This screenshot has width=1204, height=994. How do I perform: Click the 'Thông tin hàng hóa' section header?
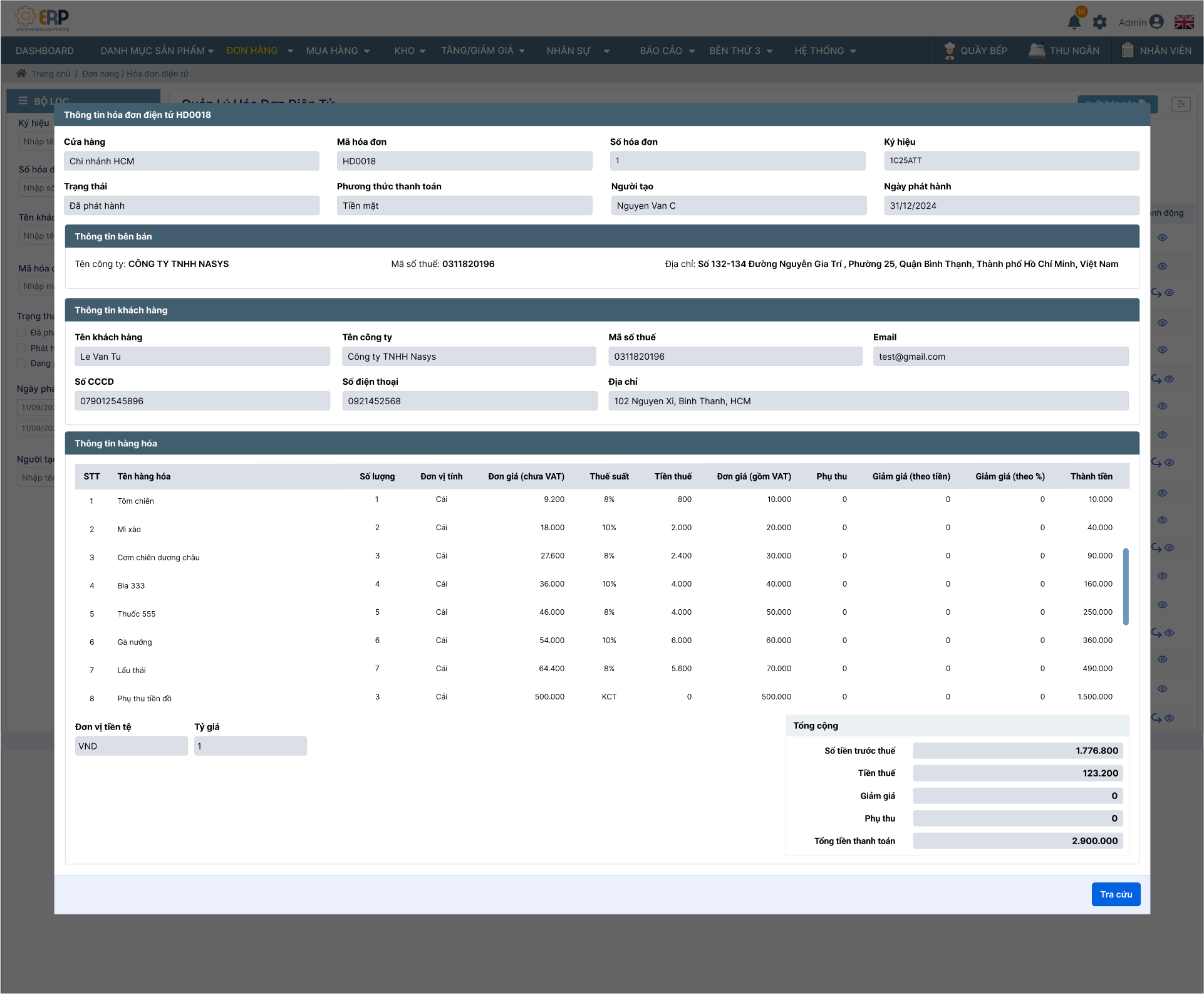click(601, 443)
